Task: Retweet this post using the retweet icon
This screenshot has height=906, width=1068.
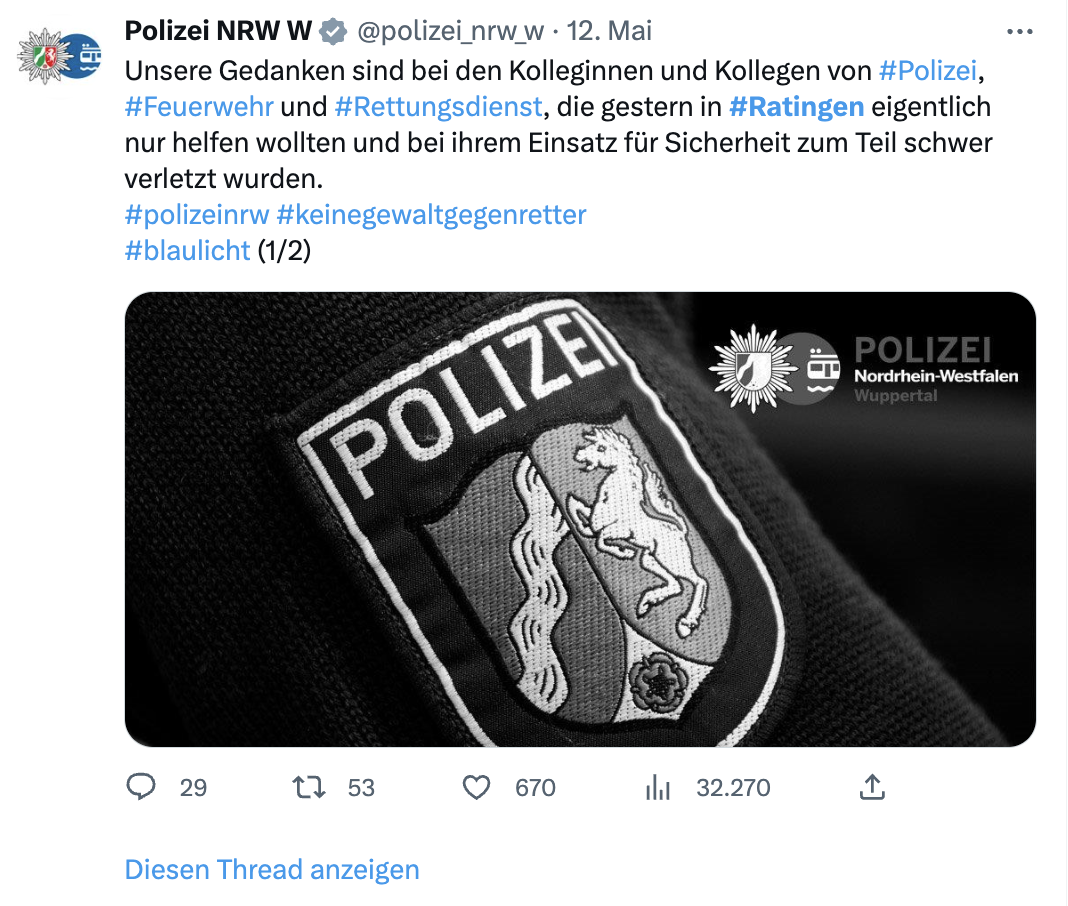Action: pos(308,787)
